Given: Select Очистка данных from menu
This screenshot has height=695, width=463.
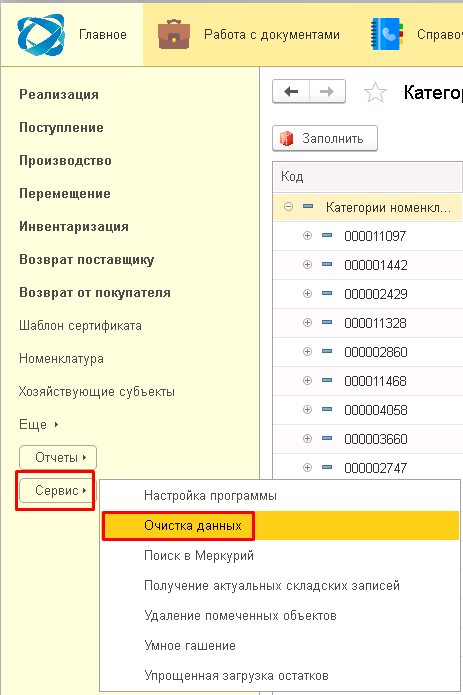Looking at the screenshot, I should click(x=280, y=526).
